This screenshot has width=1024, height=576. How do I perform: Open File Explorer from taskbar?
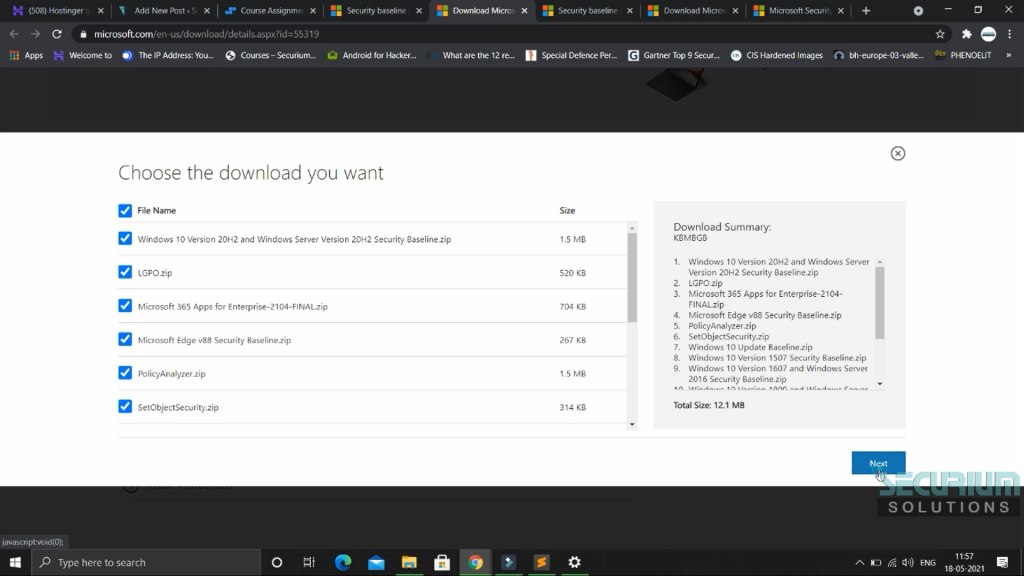[x=409, y=562]
